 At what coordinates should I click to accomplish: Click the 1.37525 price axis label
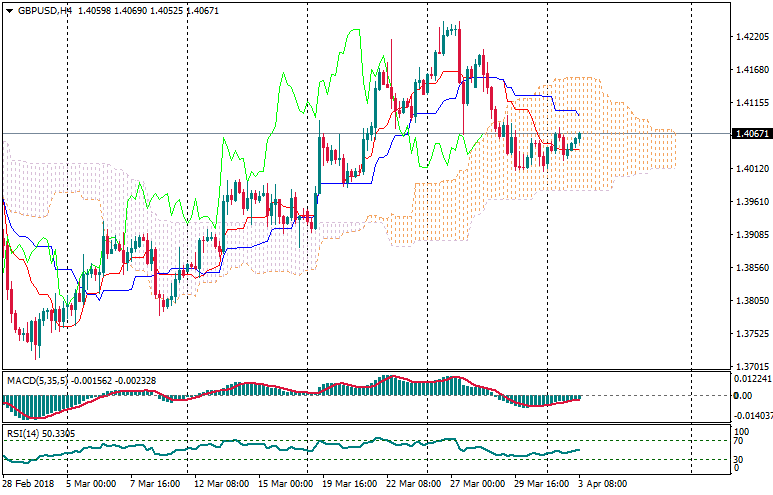click(750, 334)
